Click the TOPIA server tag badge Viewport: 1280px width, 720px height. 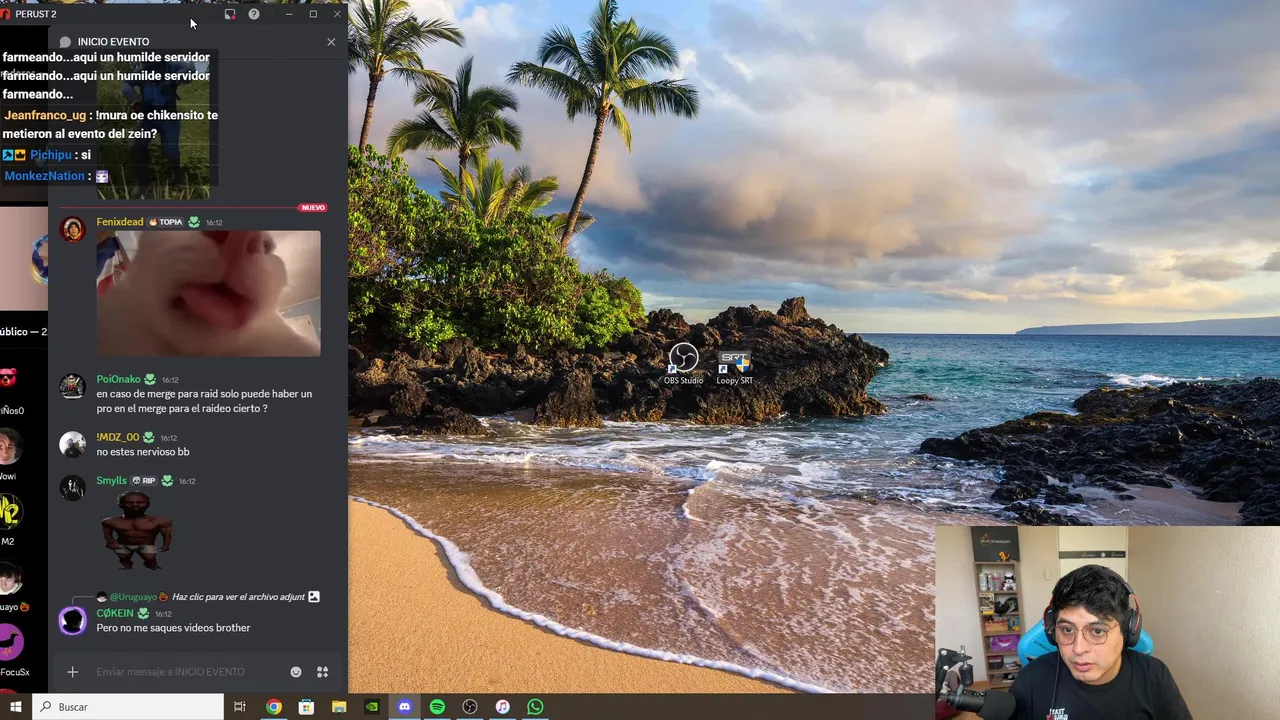[166, 222]
